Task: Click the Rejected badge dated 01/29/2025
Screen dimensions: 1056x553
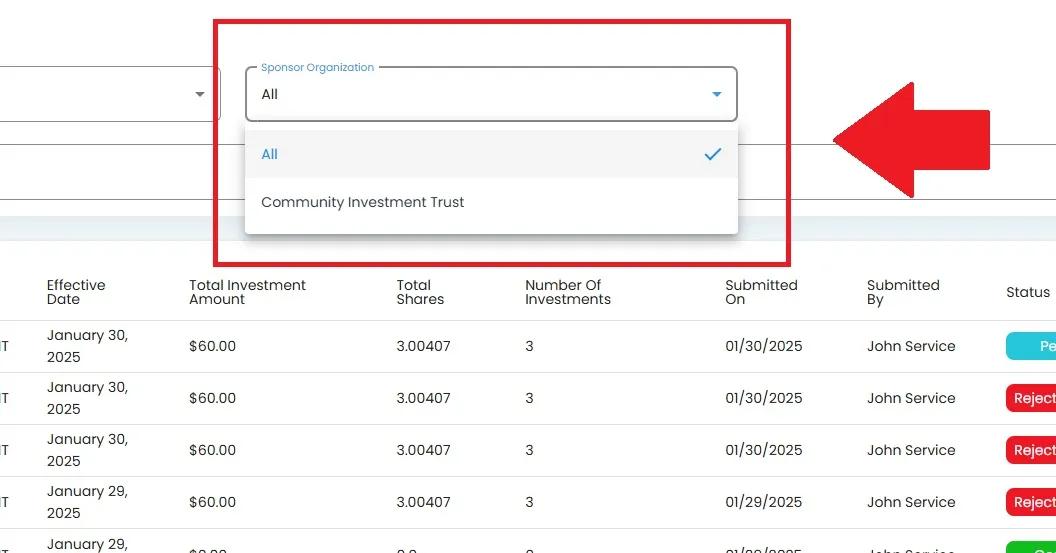Action: (1032, 502)
